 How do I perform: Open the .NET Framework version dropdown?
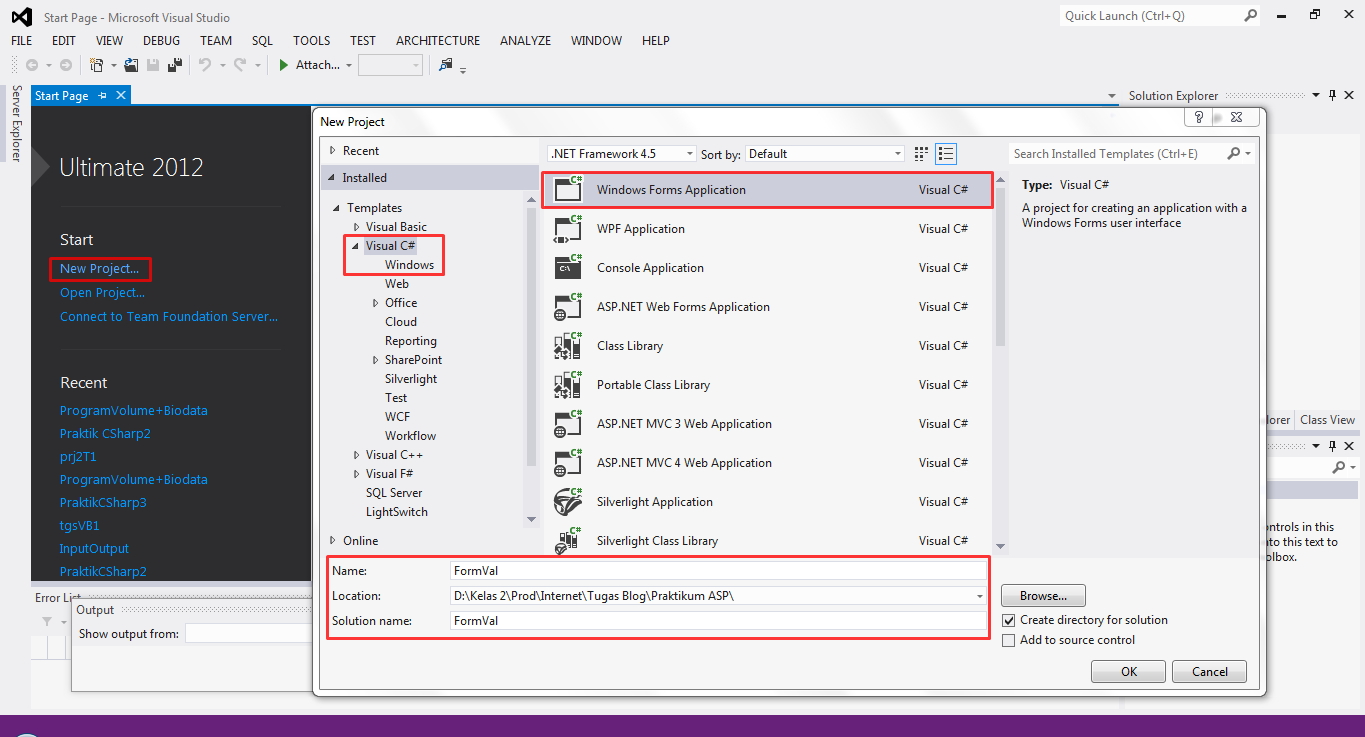tap(690, 154)
